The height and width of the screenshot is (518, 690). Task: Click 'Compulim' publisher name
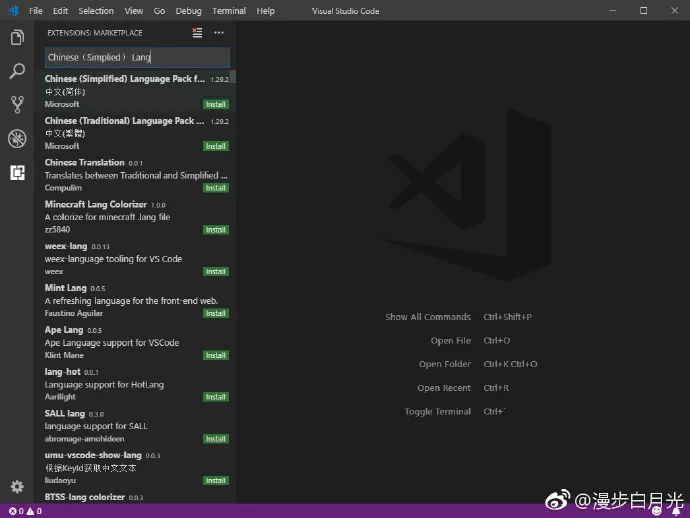tap(63, 187)
